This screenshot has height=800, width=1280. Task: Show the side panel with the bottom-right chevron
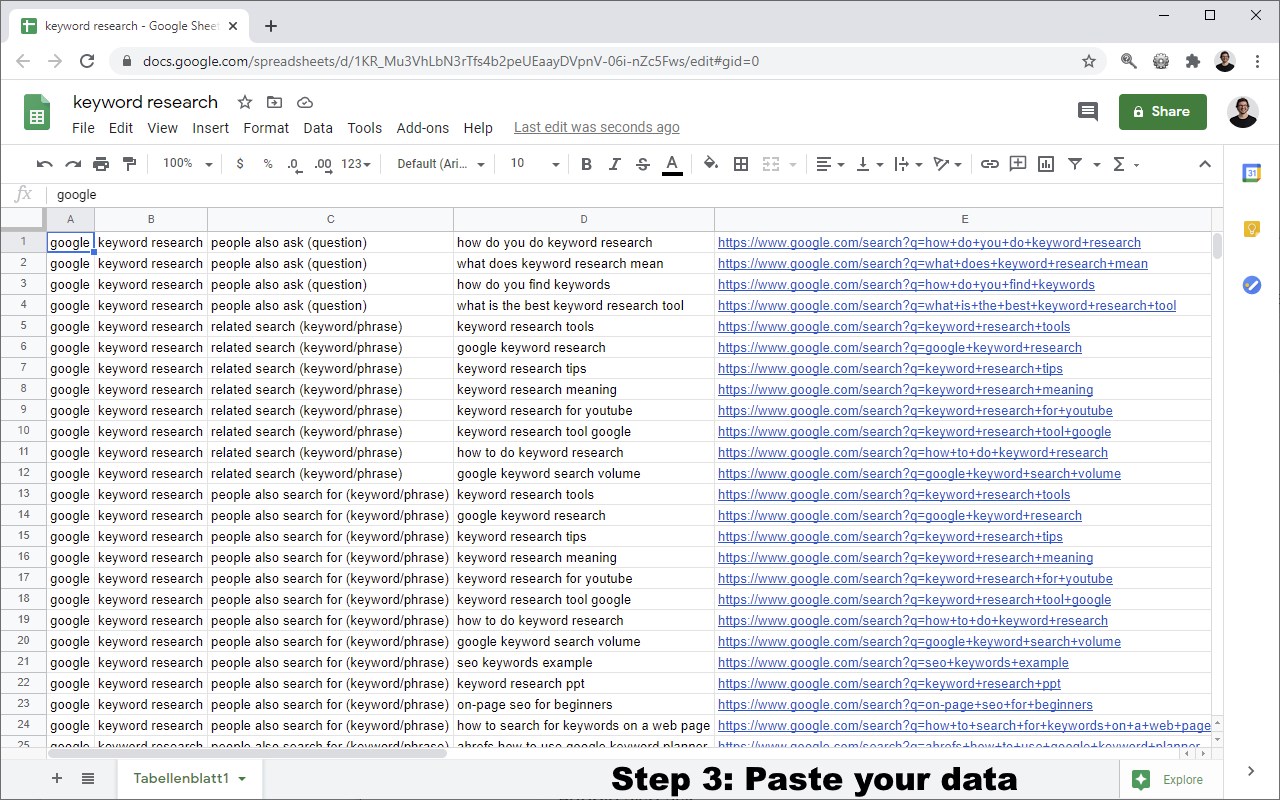(1251, 771)
